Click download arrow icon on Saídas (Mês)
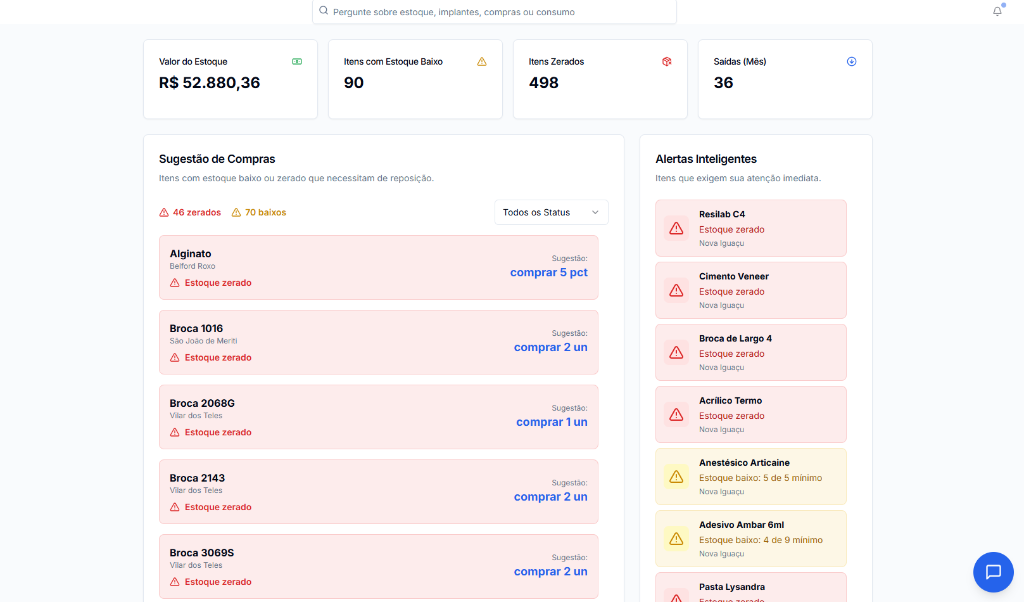 (x=852, y=62)
